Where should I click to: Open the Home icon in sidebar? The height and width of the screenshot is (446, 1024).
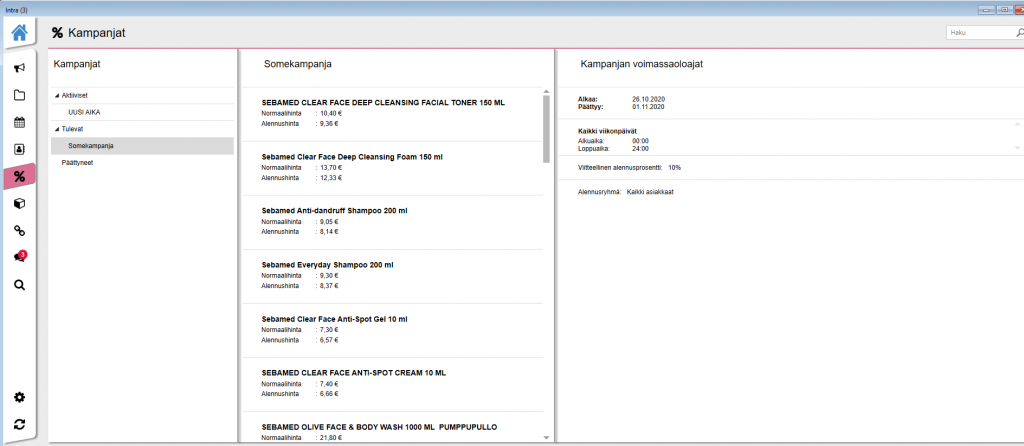coord(20,33)
